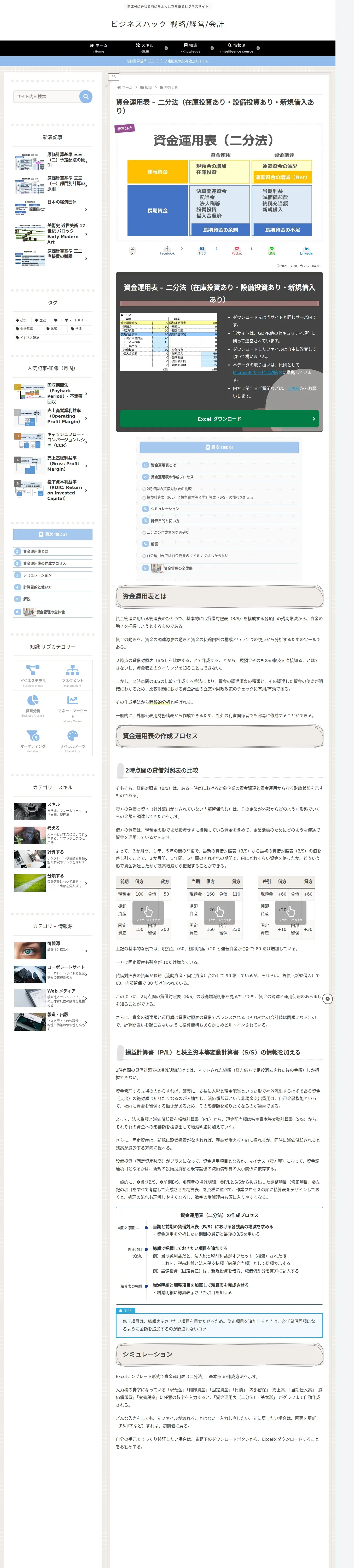This screenshot has height=1568, width=354.
Task: Share the article on Facebook
Action: [x=167, y=250]
